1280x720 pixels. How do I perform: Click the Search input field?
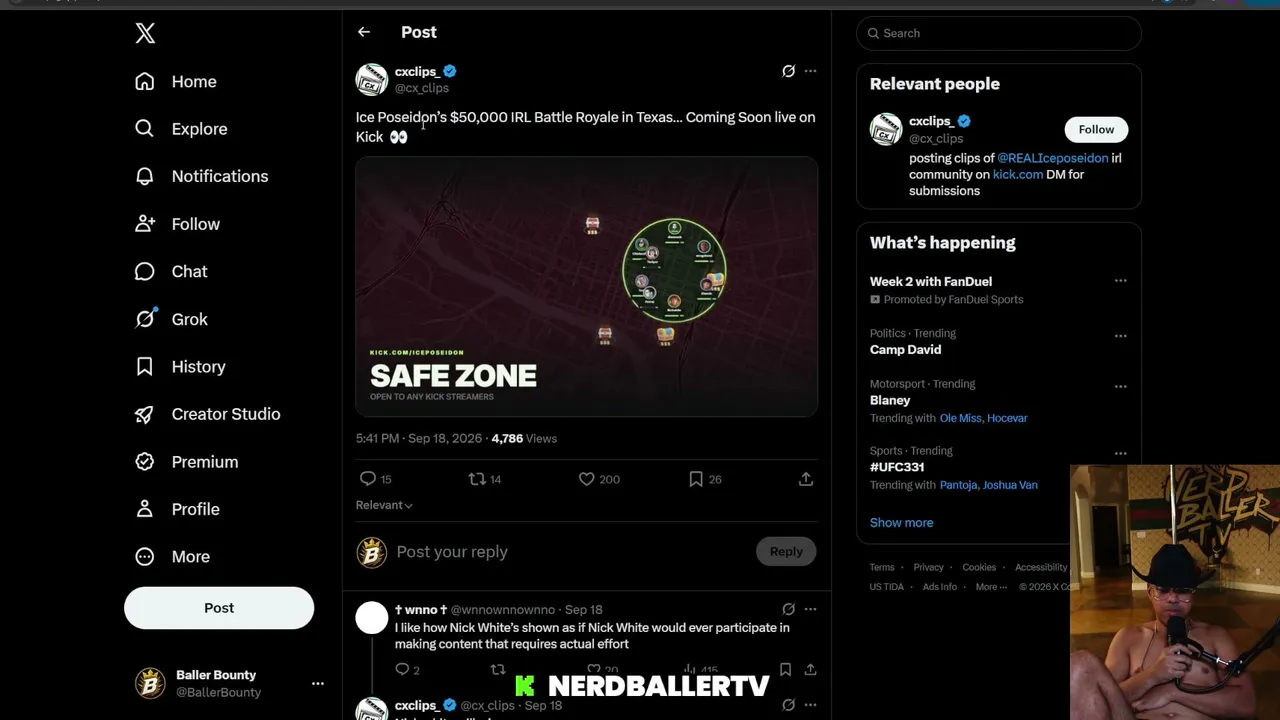point(998,33)
